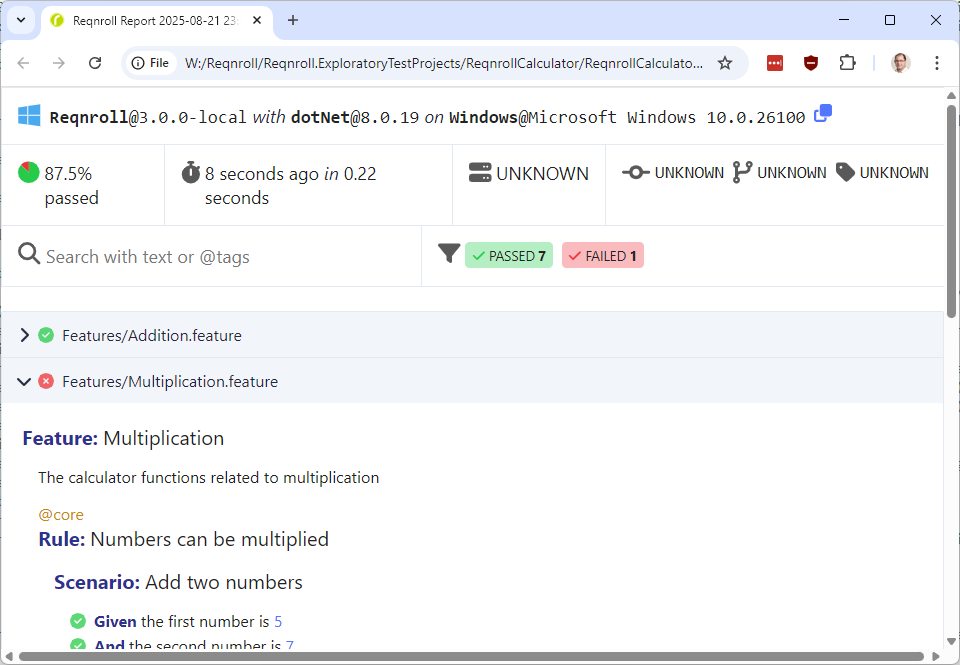Image resolution: width=960 pixels, height=665 pixels.
Task: Click the feature description about multiplication
Action: point(209,478)
